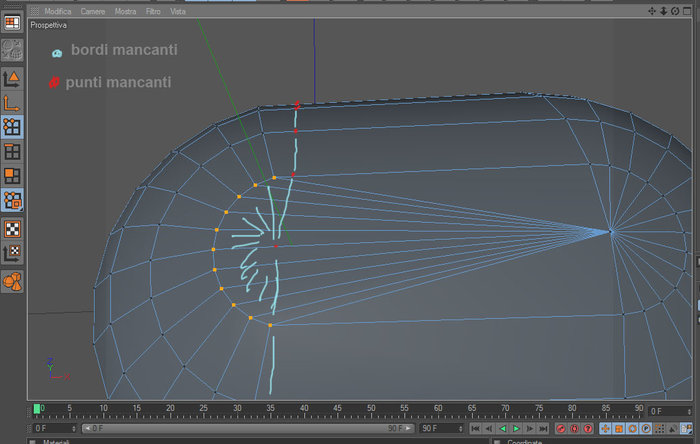
Task: Click the layout icon above the left toolbar
Action: [x=12, y=22]
